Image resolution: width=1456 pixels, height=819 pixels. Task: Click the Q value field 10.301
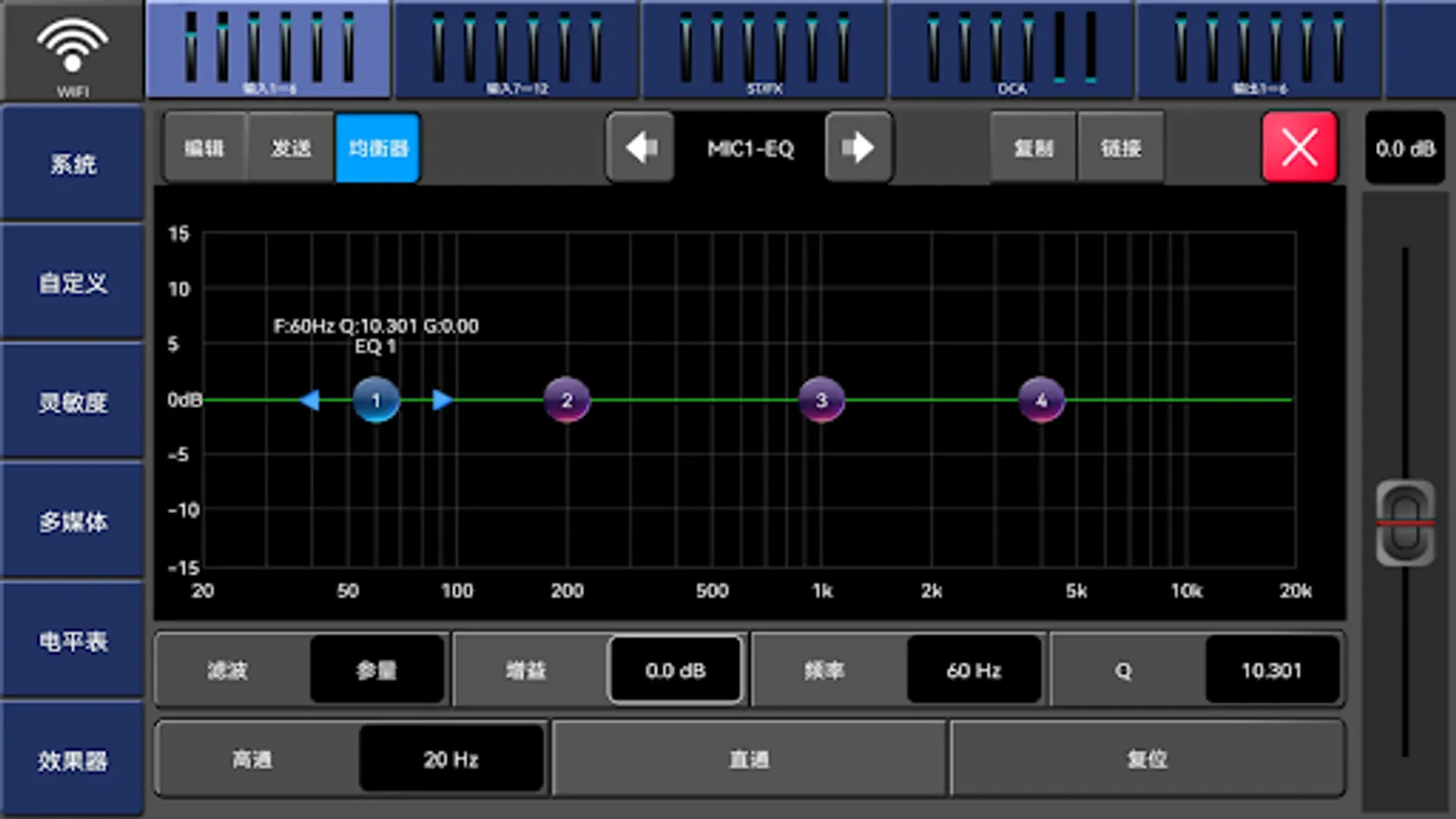[x=1272, y=671]
